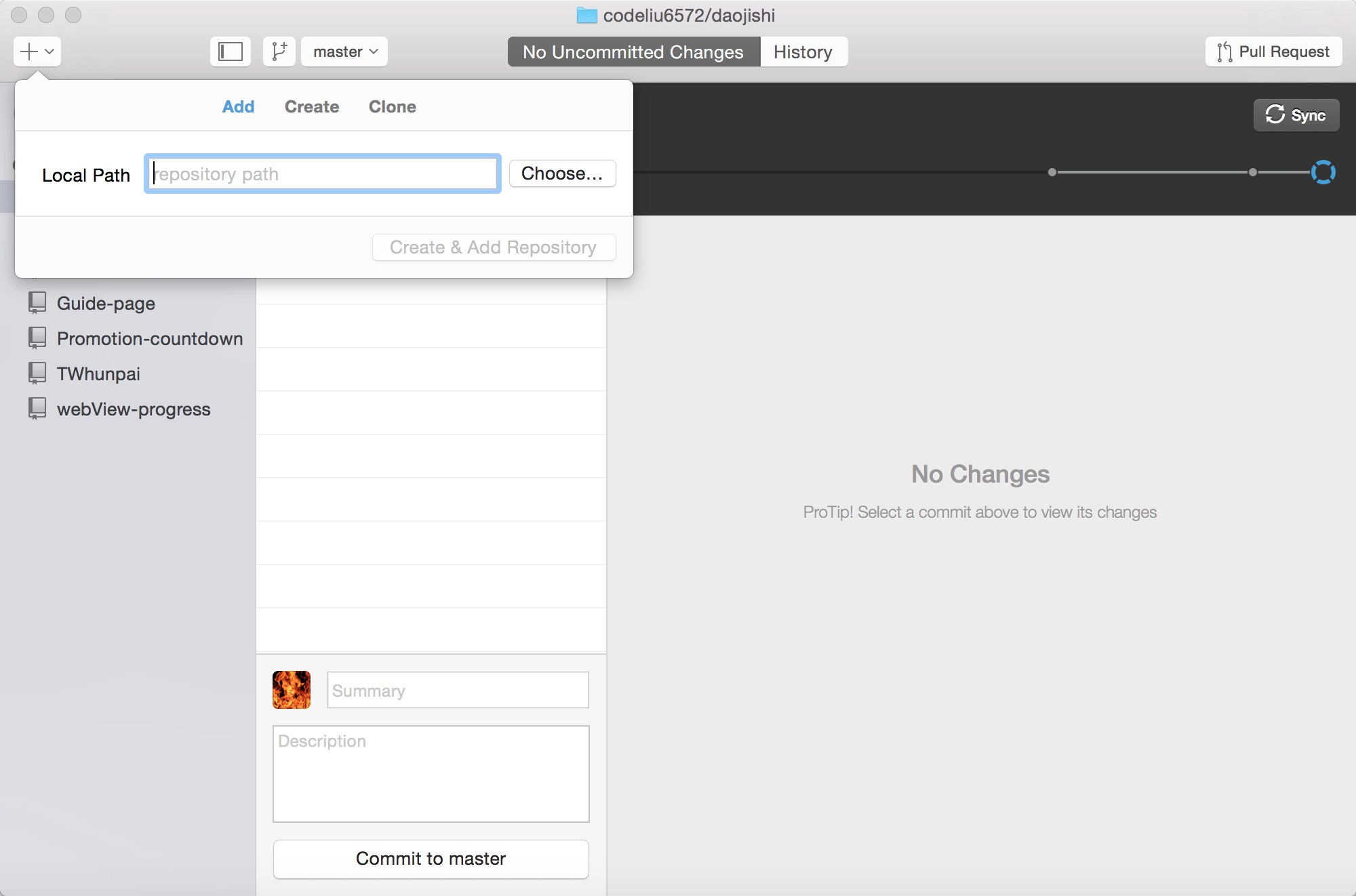Switch to the Create tab

[x=311, y=105]
